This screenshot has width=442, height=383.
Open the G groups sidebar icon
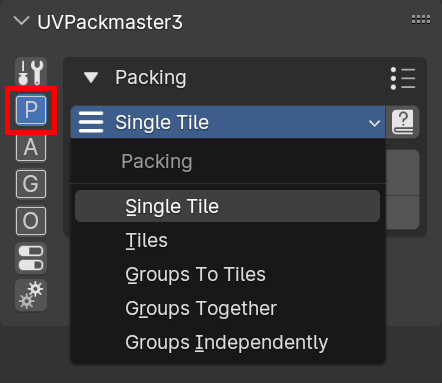pyautogui.click(x=31, y=184)
